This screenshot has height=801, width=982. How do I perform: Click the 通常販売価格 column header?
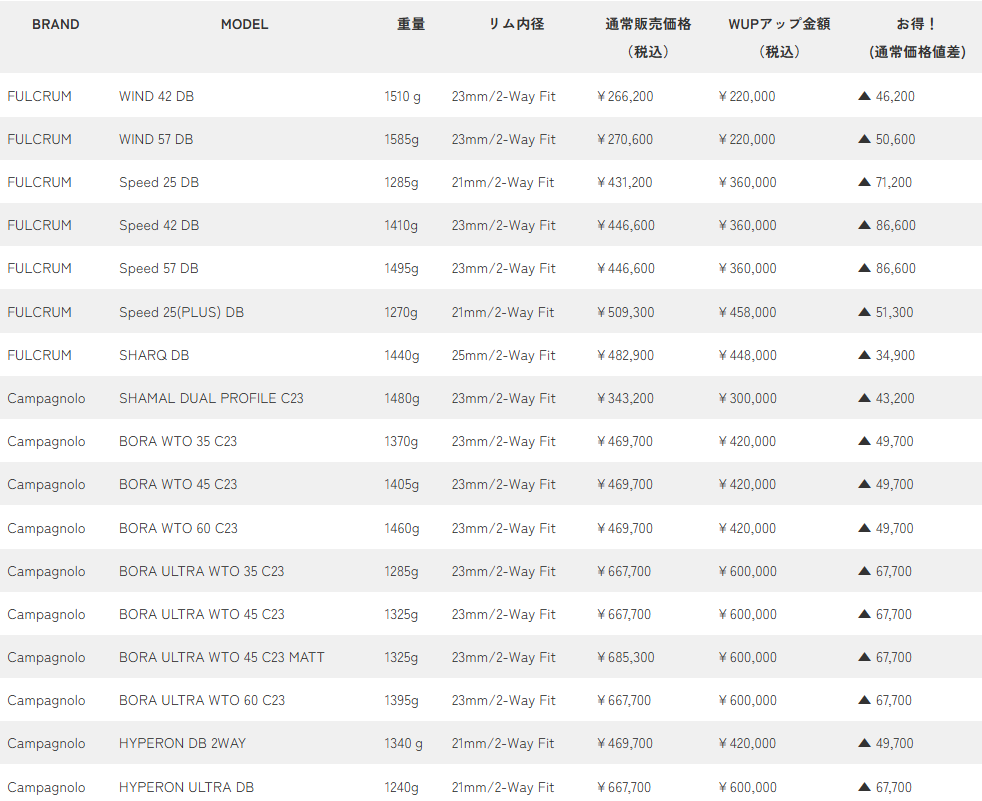[x=648, y=24]
